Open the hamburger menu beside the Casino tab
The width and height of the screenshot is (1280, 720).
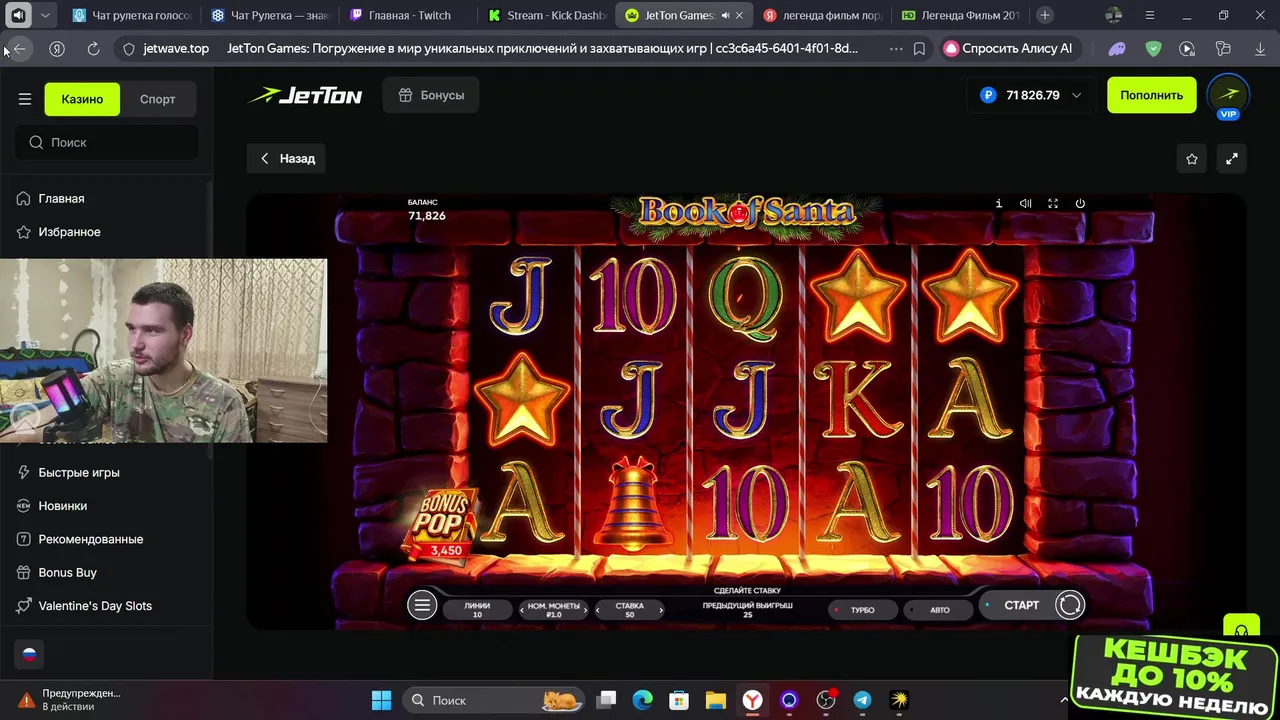pyautogui.click(x=25, y=99)
